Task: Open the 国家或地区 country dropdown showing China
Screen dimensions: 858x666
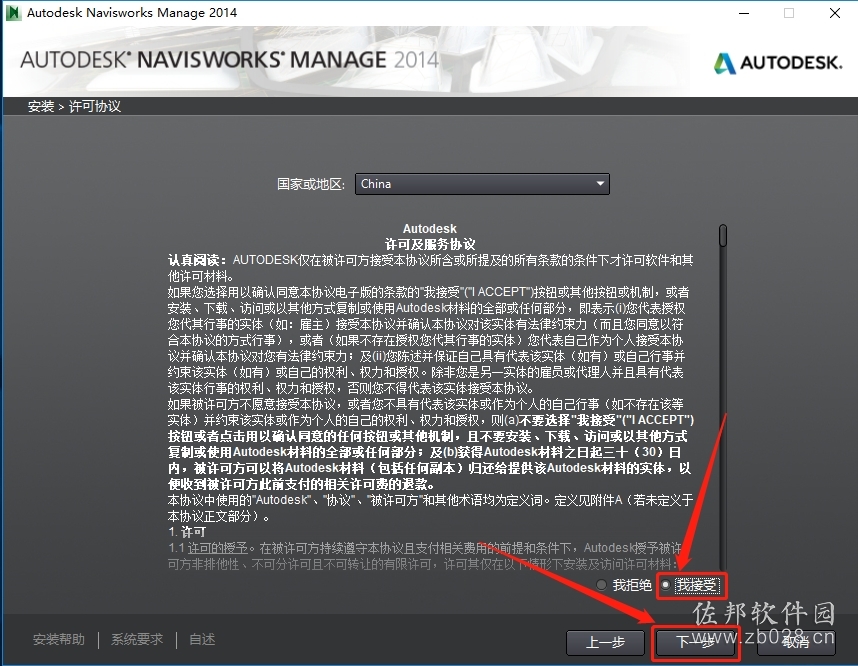Action: pos(482,184)
